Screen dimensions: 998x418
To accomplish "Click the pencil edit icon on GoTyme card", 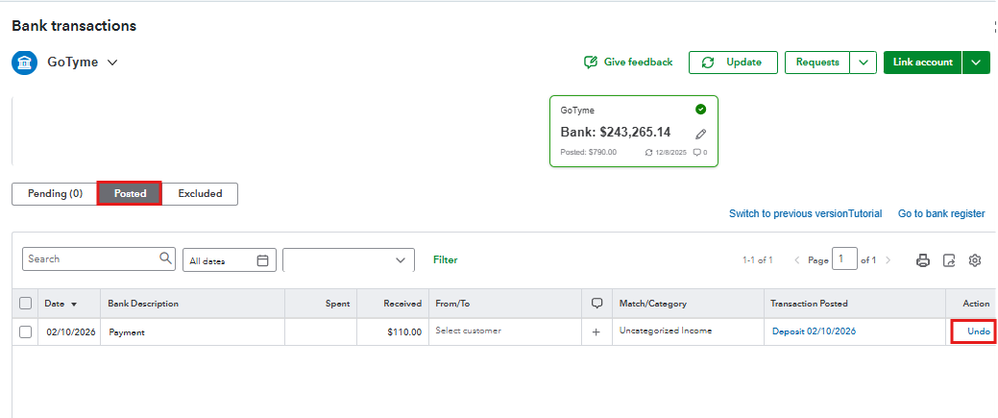I will coord(701,134).
